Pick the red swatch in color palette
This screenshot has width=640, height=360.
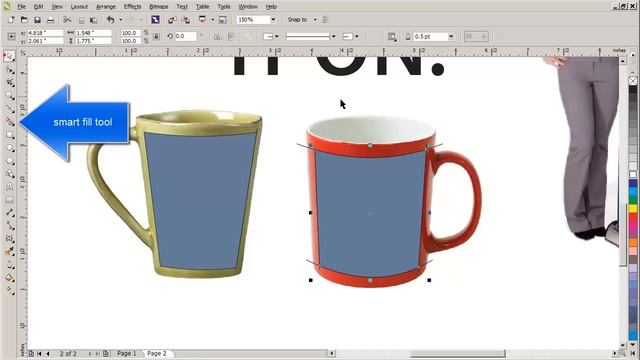click(633, 217)
